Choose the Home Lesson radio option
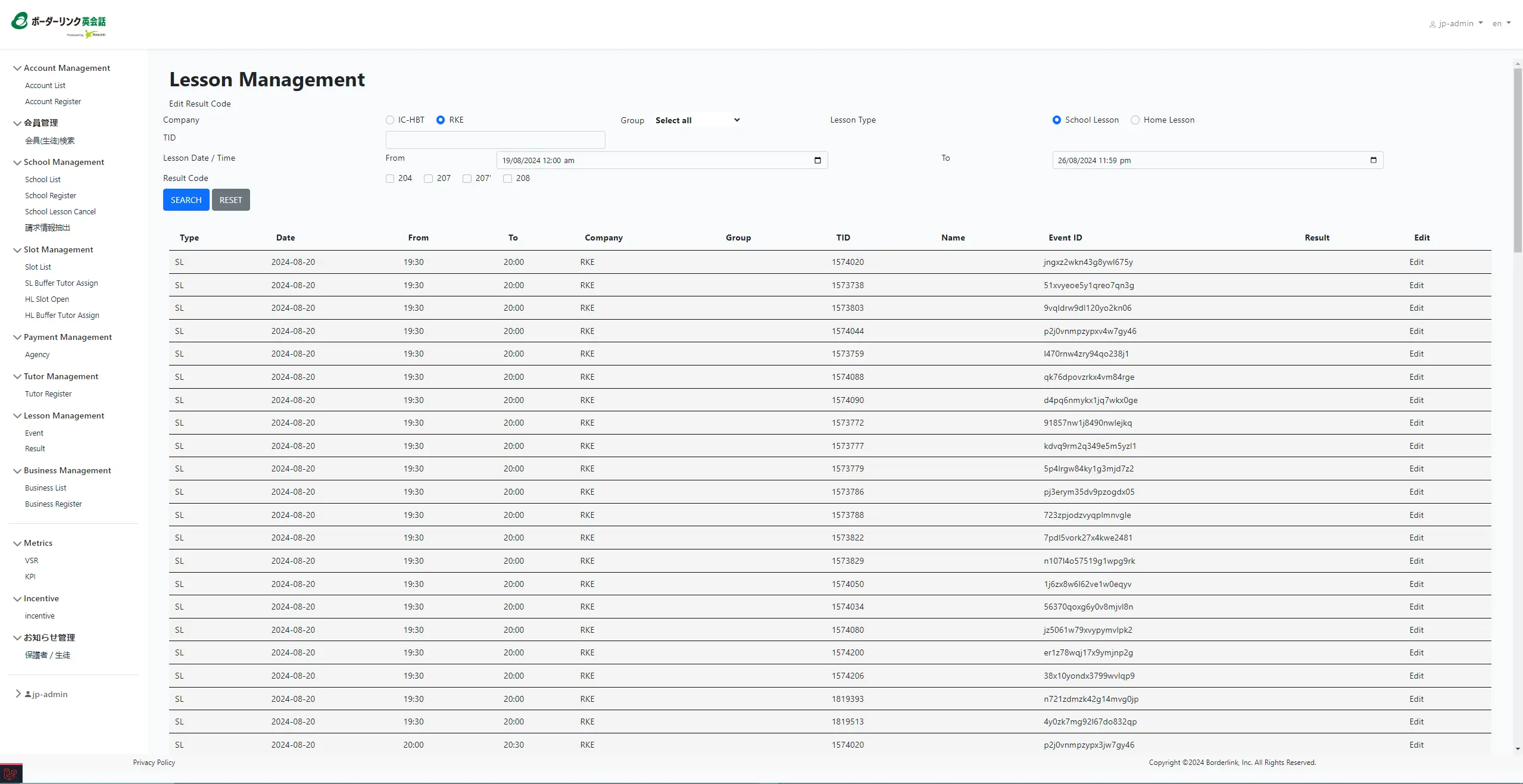 click(1135, 120)
